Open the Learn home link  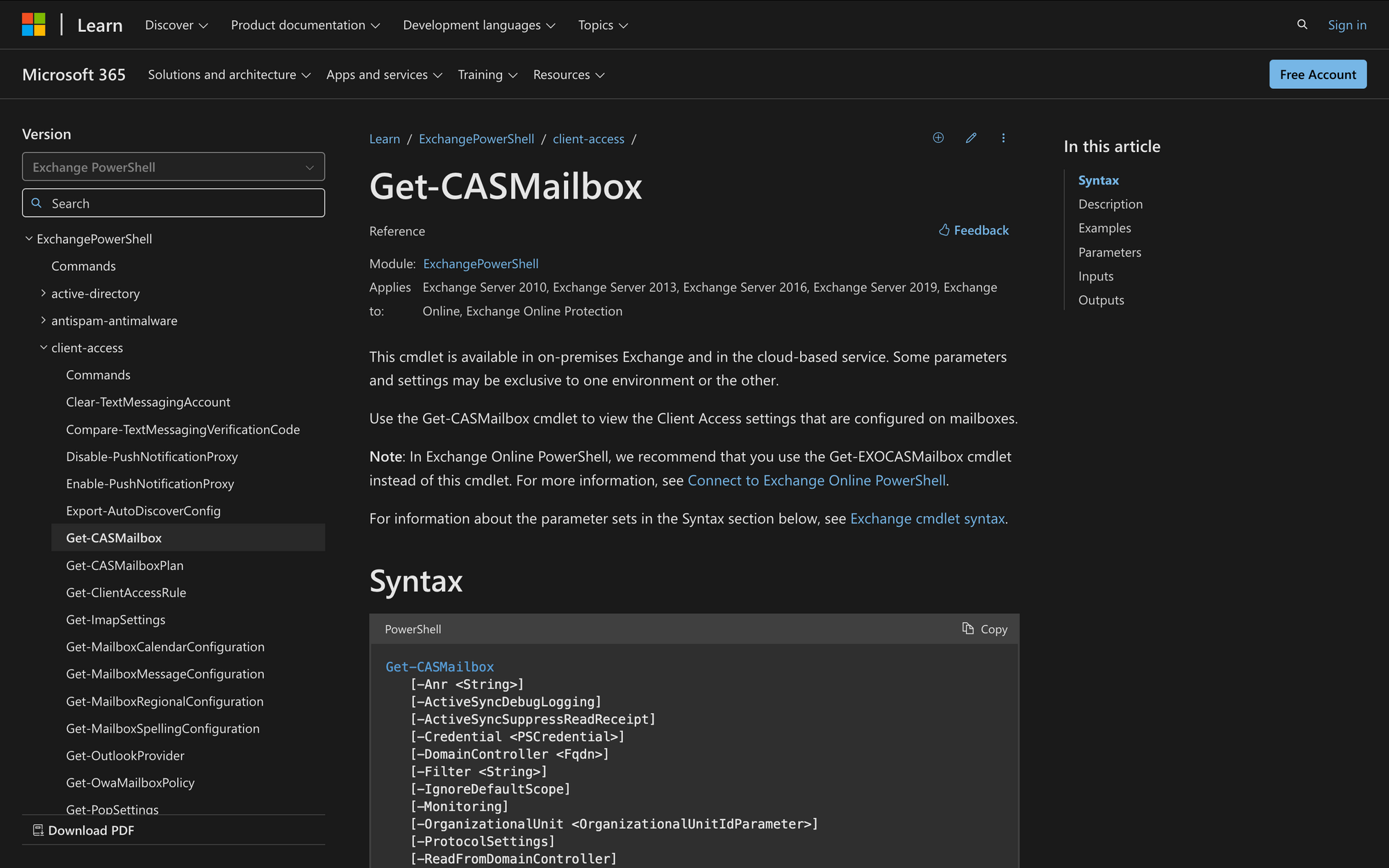click(x=100, y=25)
